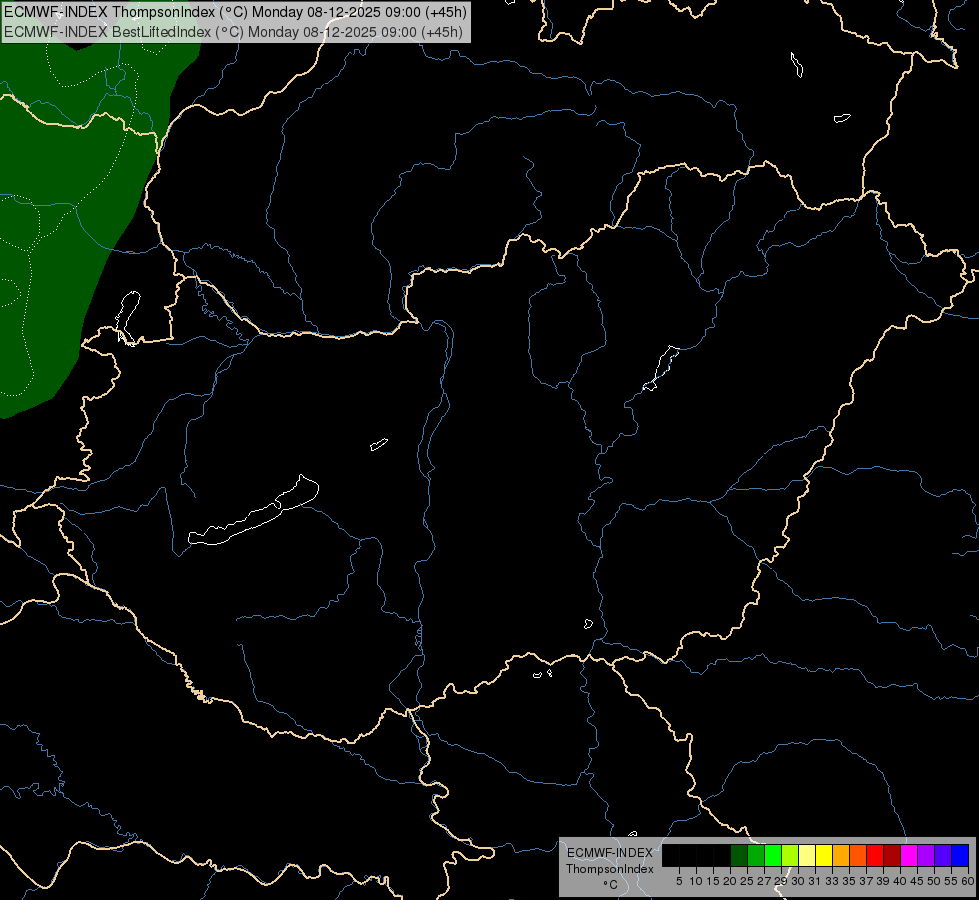Image resolution: width=979 pixels, height=900 pixels.
Task: Click the legend scale value 50
Action: tap(934, 881)
